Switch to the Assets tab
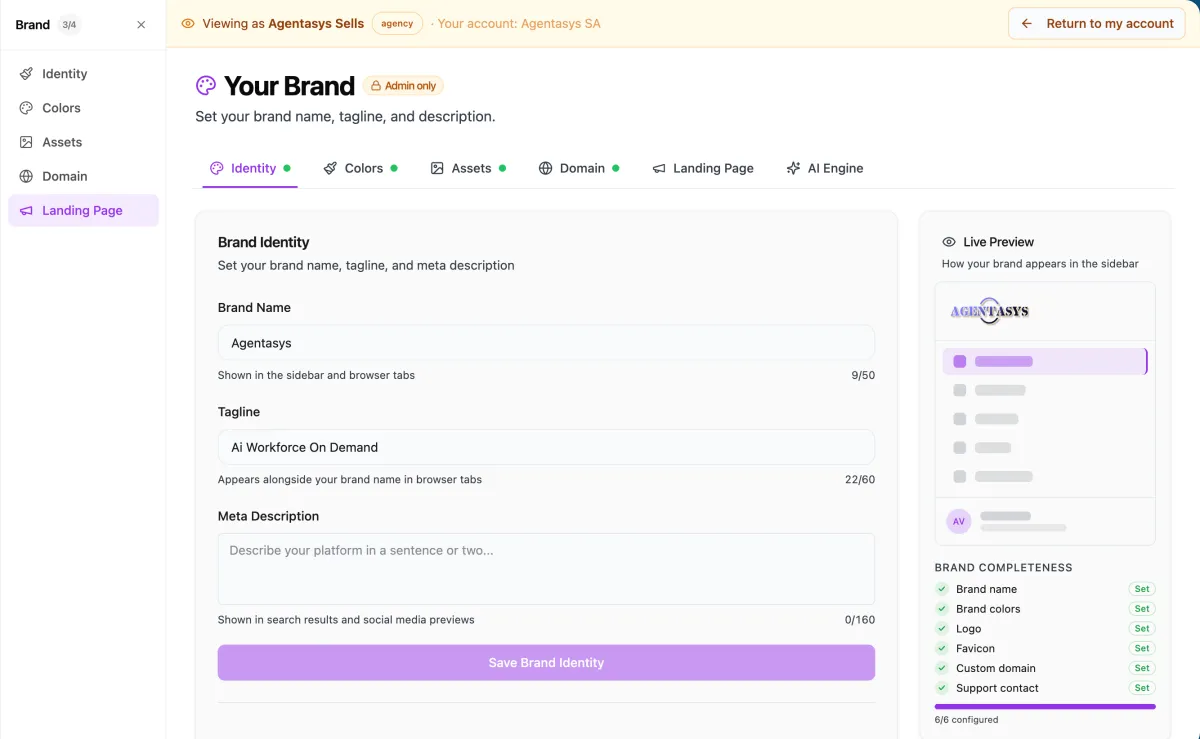This screenshot has height=739, width=1200. click(x=468, y=168)
